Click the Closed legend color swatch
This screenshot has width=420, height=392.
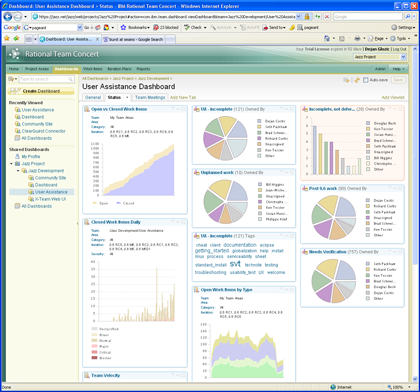[119, 203]
